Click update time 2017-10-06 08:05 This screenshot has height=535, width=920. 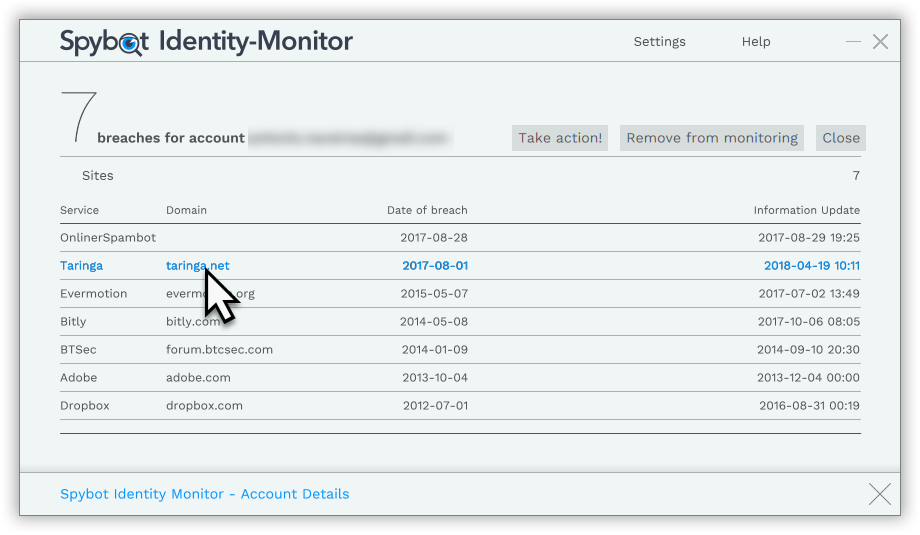point(809,321)
